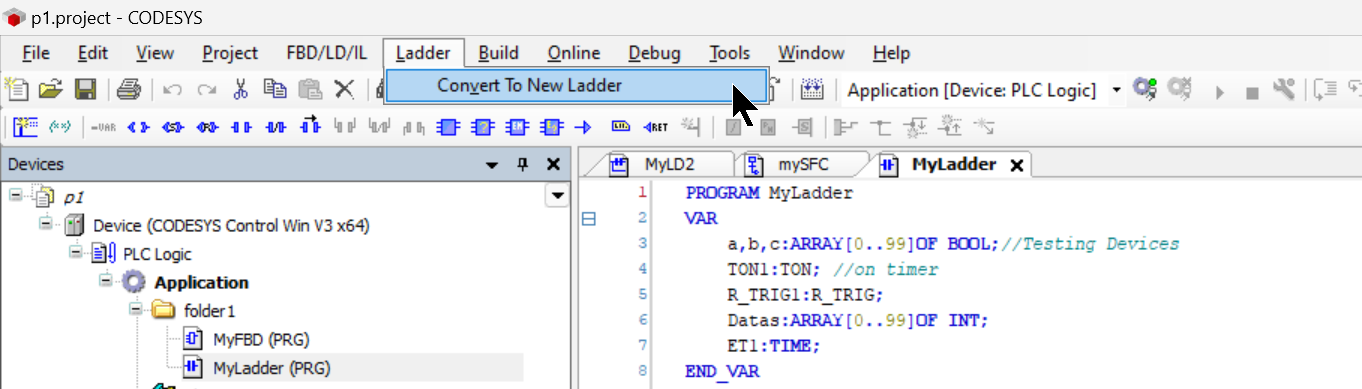
Task: Insert a RET return element
Action: (x=656, y=127)
